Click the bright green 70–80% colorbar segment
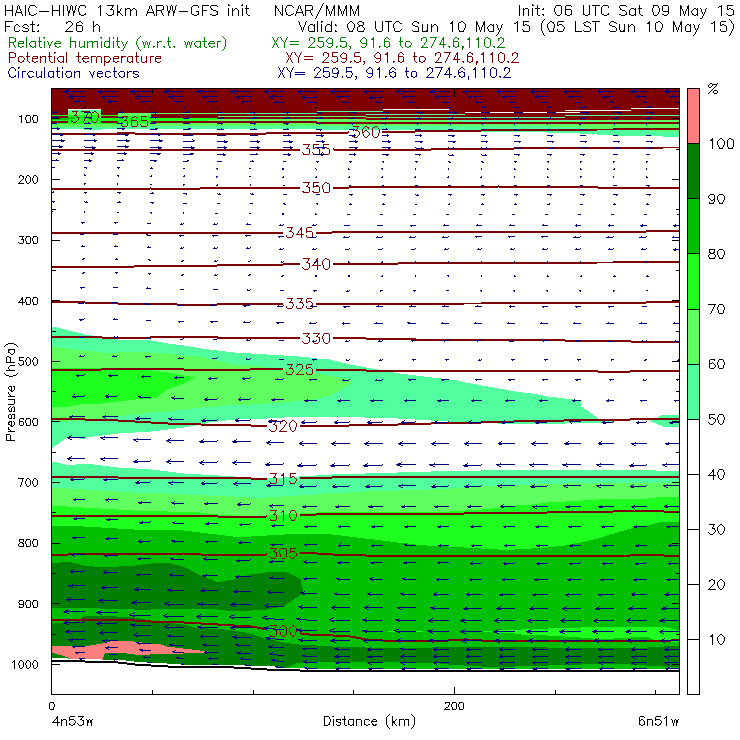740x740 pixels. pos(693,281)
